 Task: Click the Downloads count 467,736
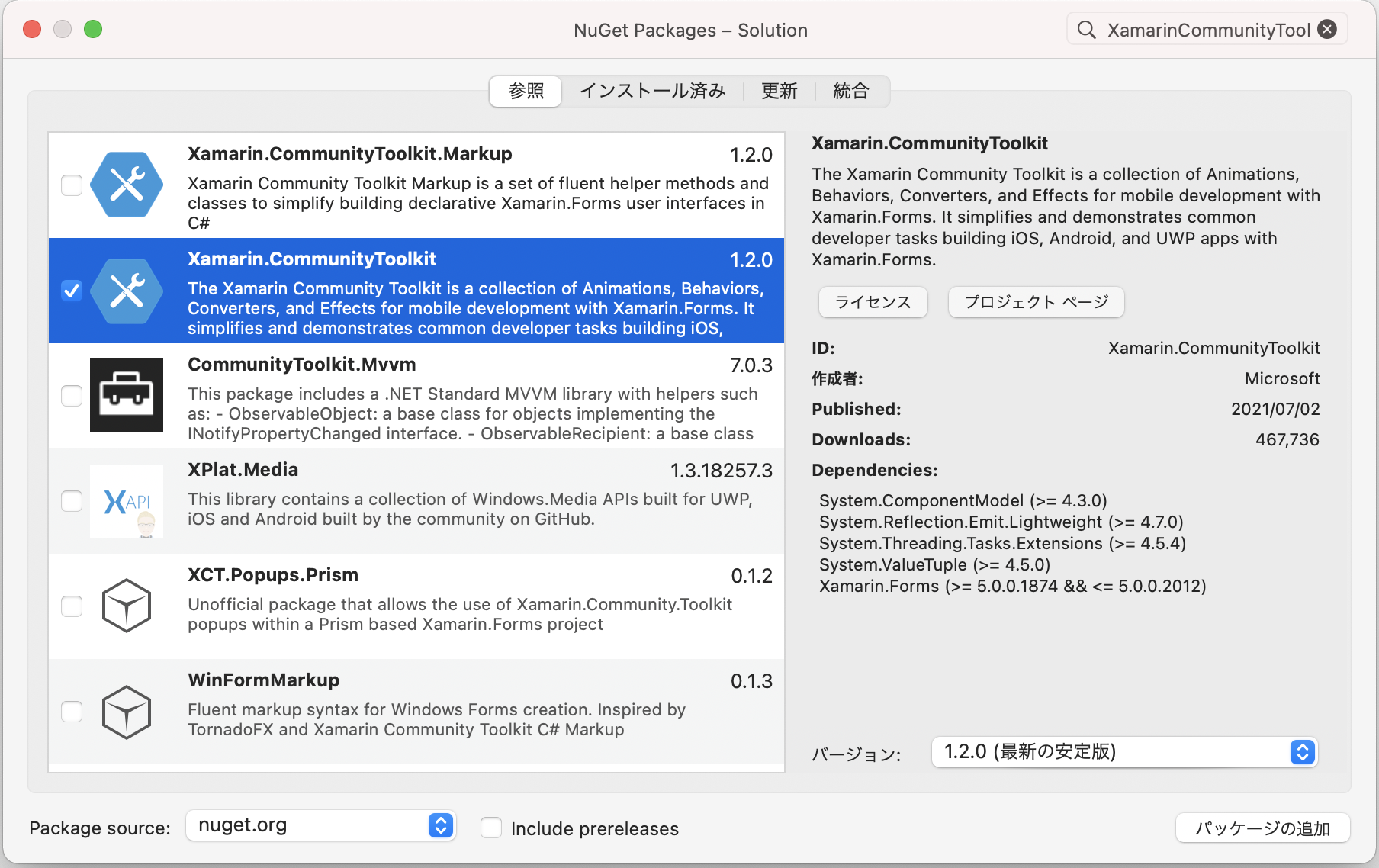1287,439
